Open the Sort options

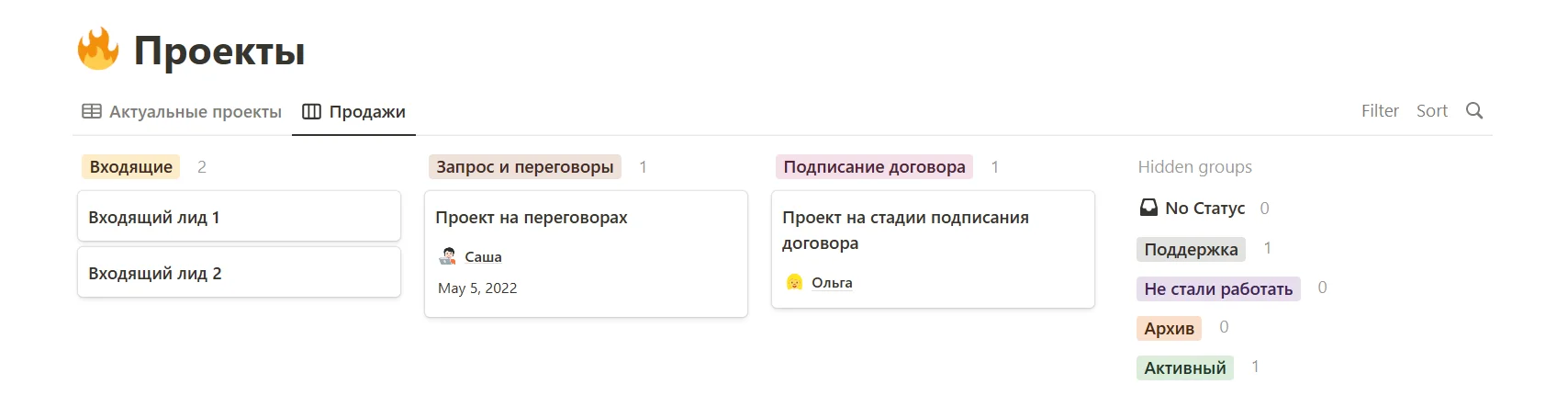pos(1431,111)
